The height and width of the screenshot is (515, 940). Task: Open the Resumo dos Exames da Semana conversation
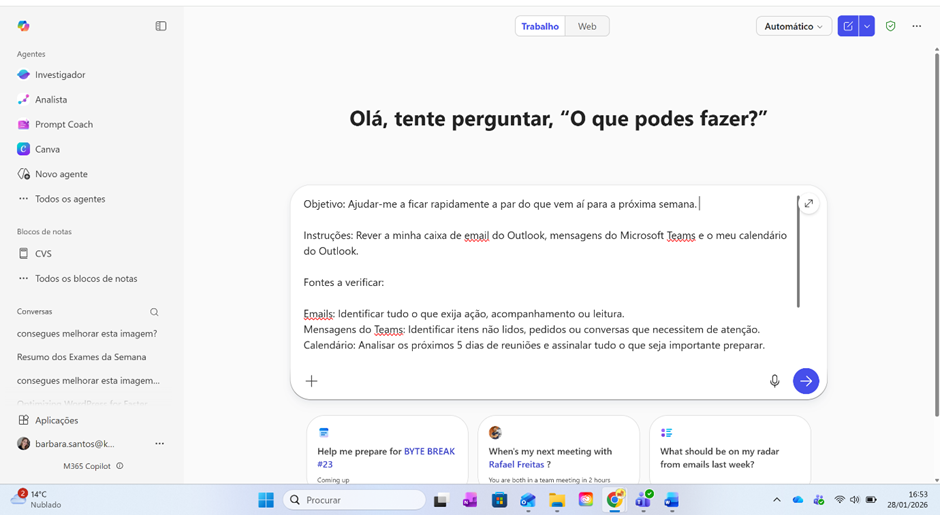(x=81, y=357)
